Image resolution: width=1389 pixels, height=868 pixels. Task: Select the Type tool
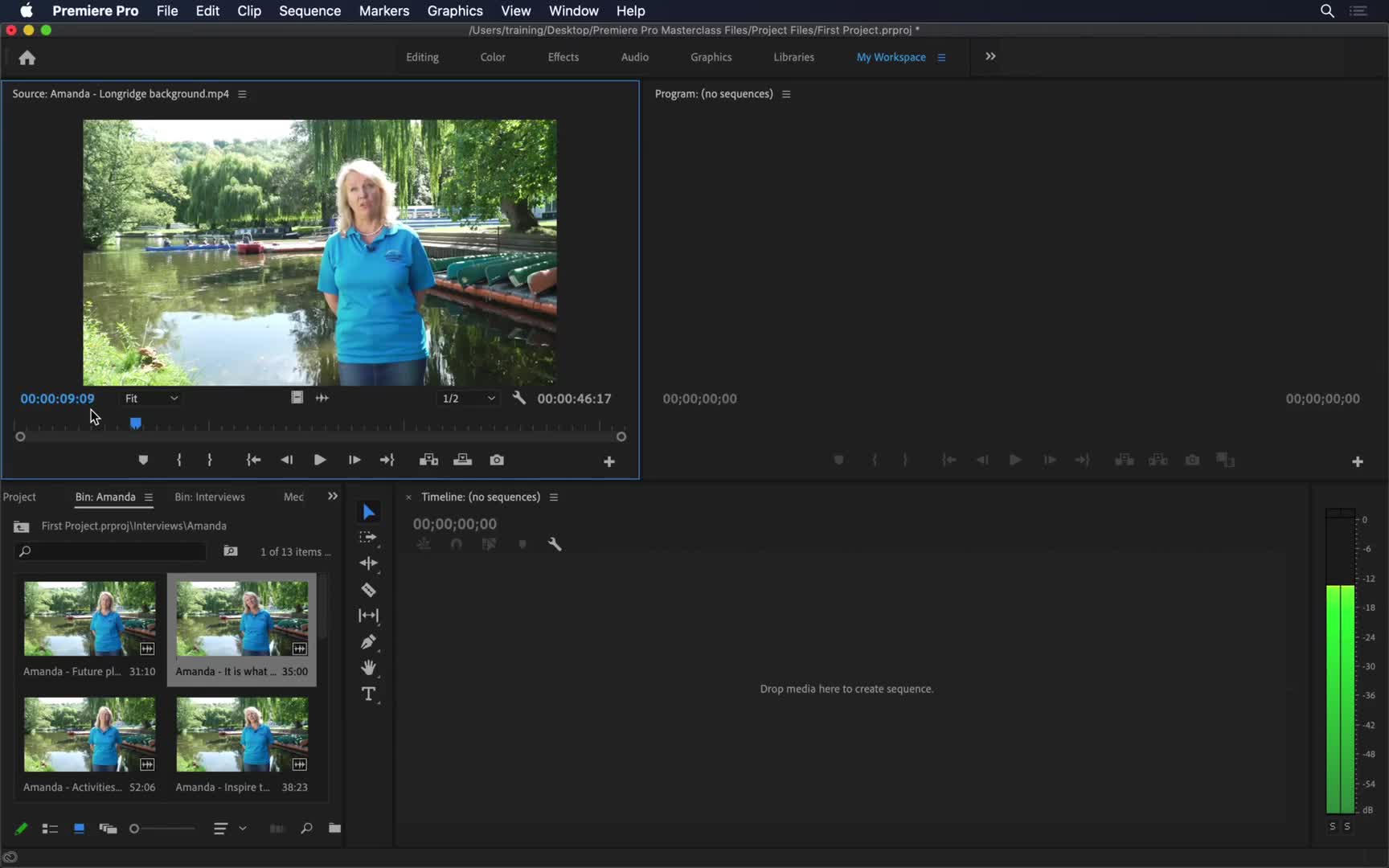(368, 694)
